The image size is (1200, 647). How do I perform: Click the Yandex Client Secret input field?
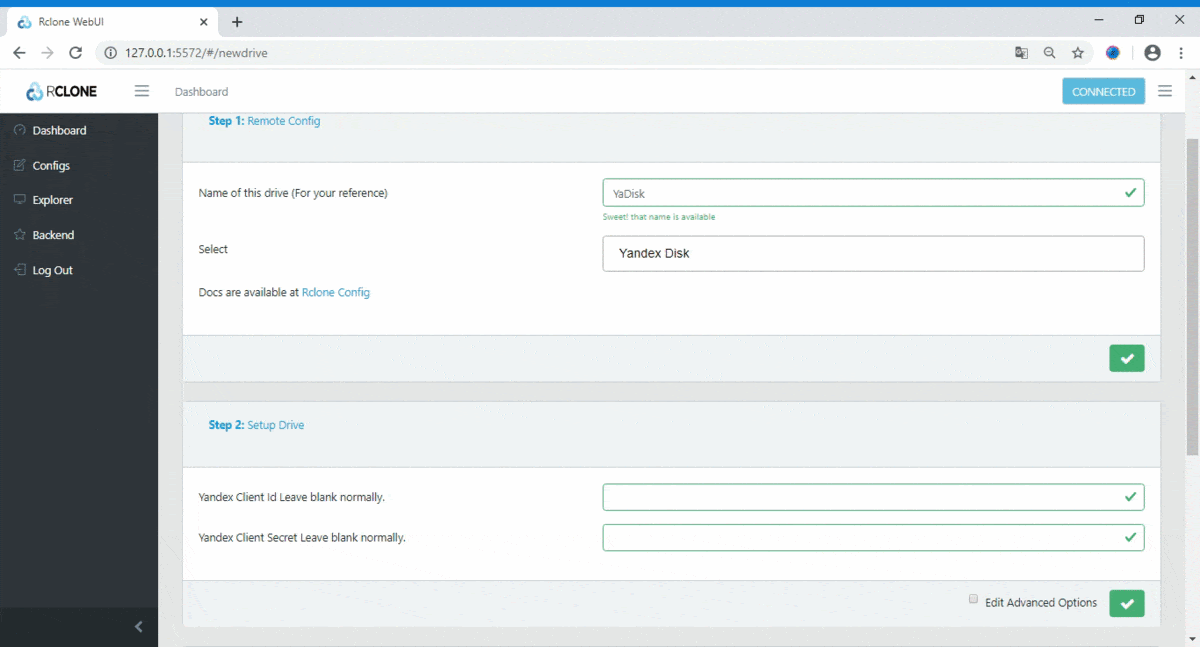(x=873, y=537)
